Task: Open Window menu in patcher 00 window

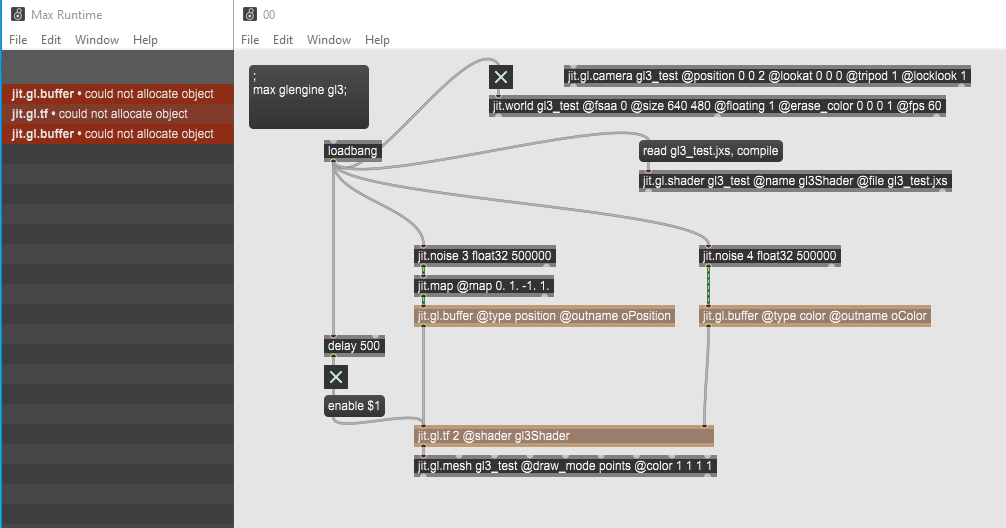Action: 329,40
